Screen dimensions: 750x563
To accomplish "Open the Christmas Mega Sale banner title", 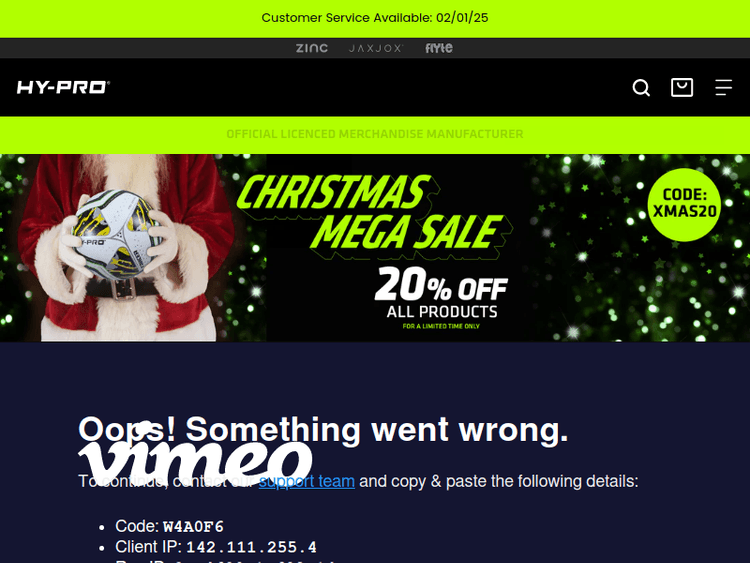I will click(x=373, y=213).
